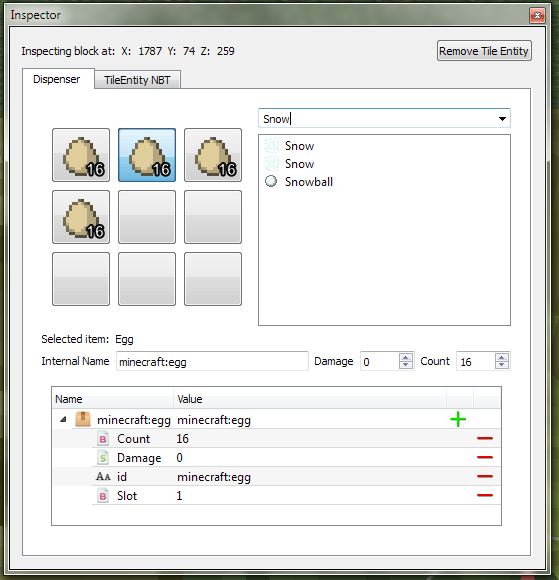Click the Slot value 1 in tree
The height and width of the screenshot is (580, 559).
tap(179, 496)
